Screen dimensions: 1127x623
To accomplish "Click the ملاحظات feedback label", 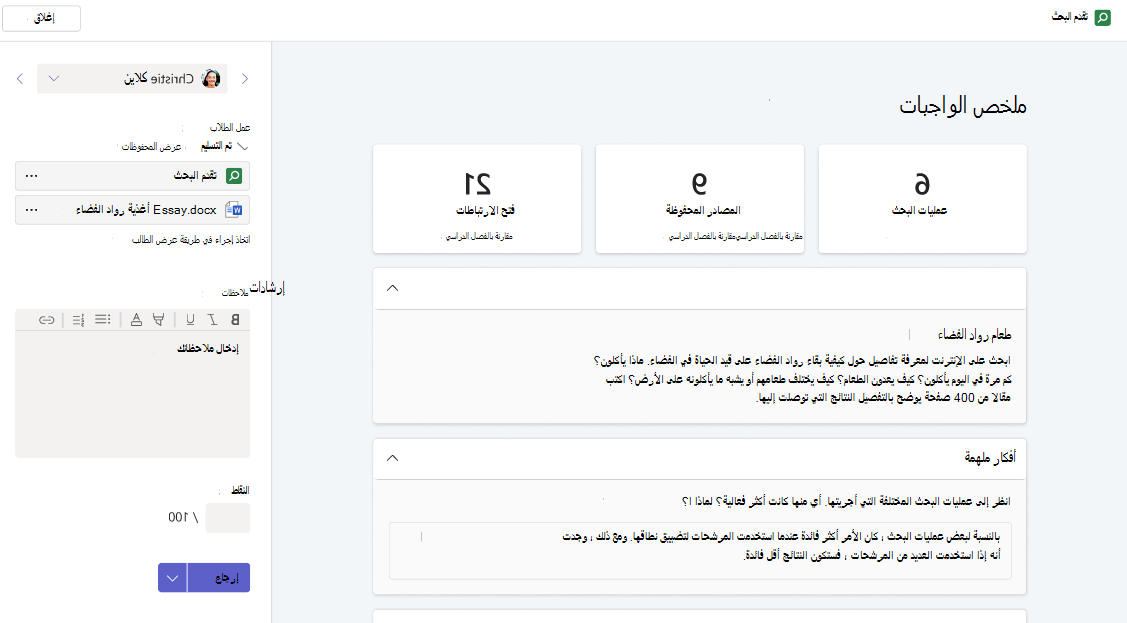I will point(234,292).
